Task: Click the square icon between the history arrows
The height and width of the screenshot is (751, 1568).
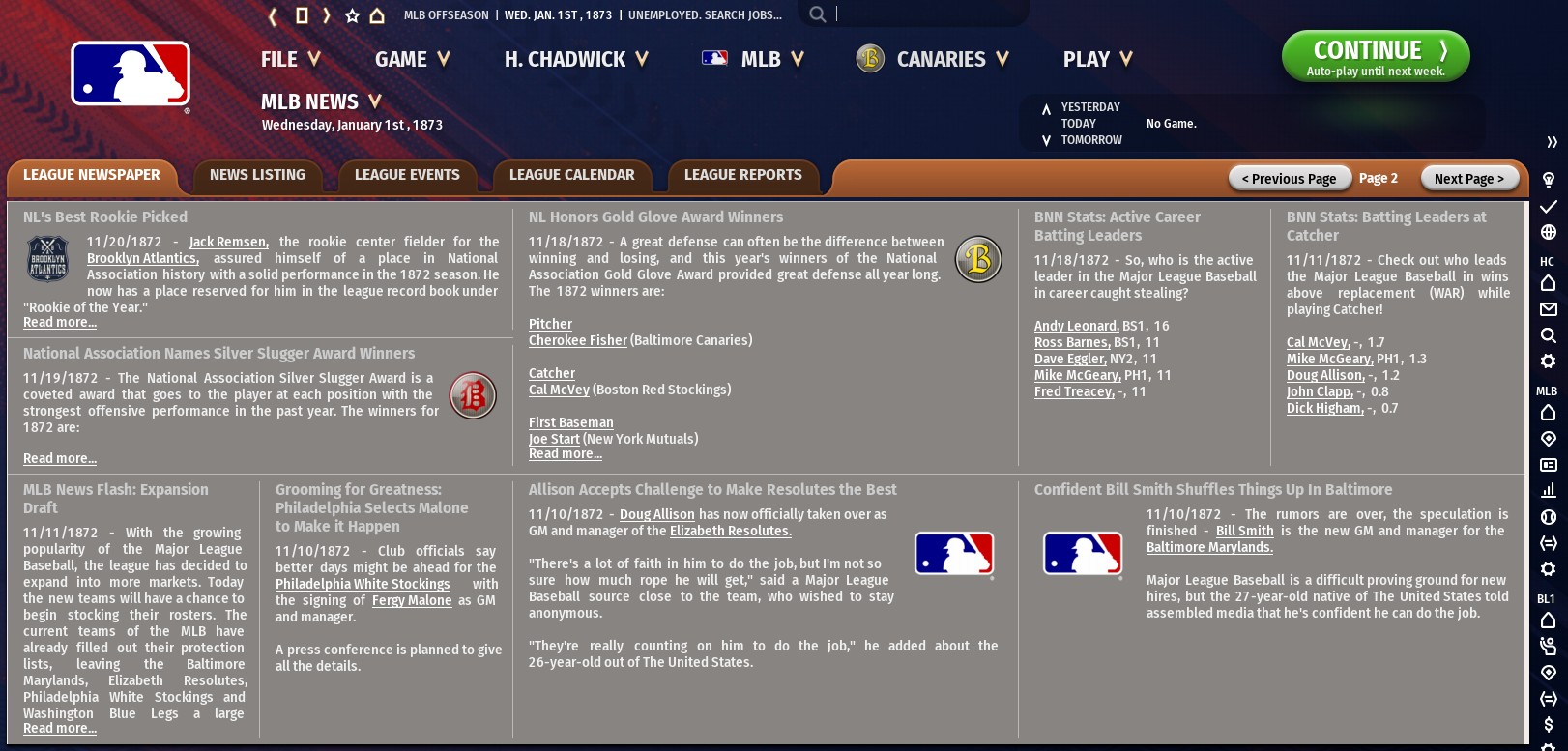Action: point(302,15)
